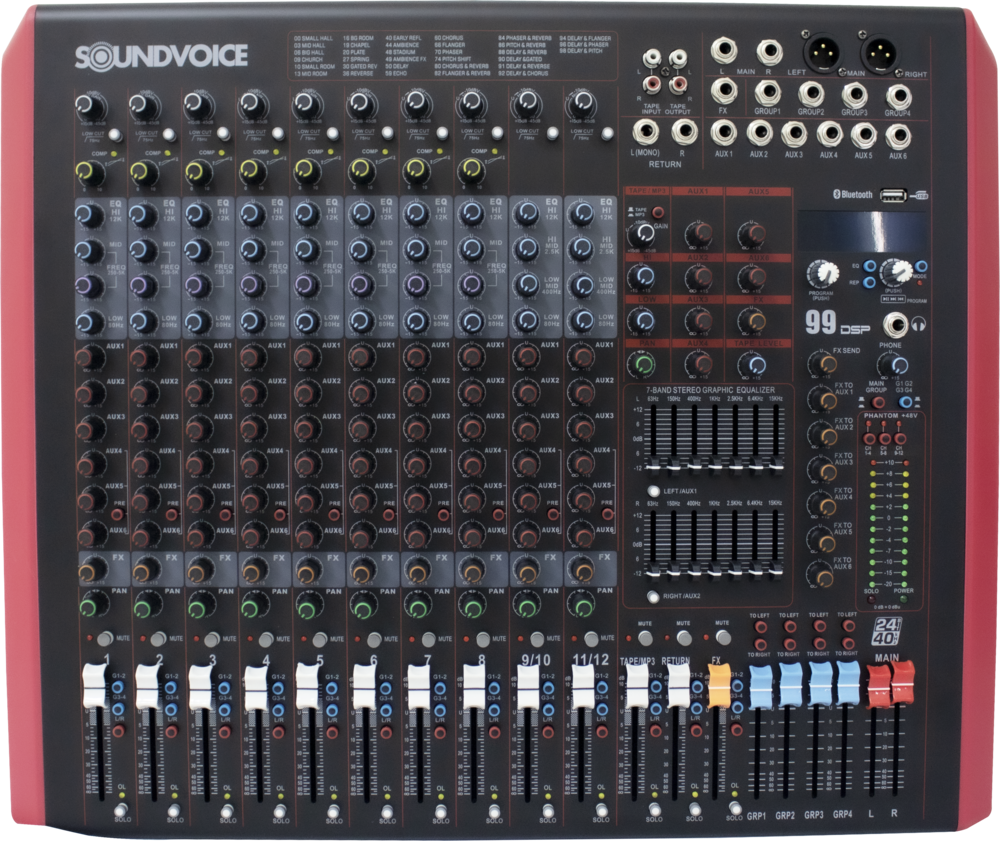Click the FX TO AUX 3 knob

(x=821, y=471)
